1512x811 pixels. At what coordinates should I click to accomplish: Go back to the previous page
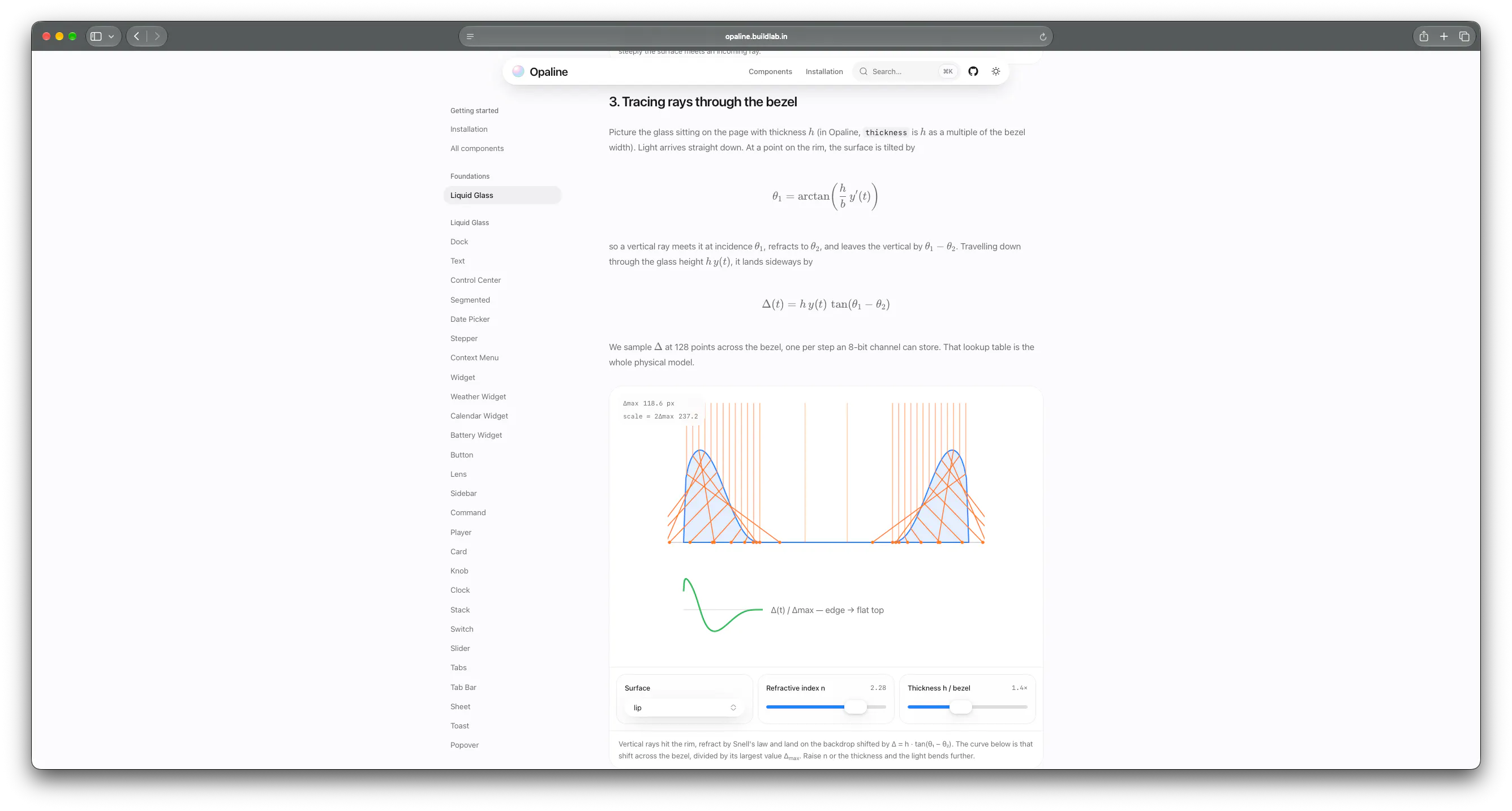[137, 36]
